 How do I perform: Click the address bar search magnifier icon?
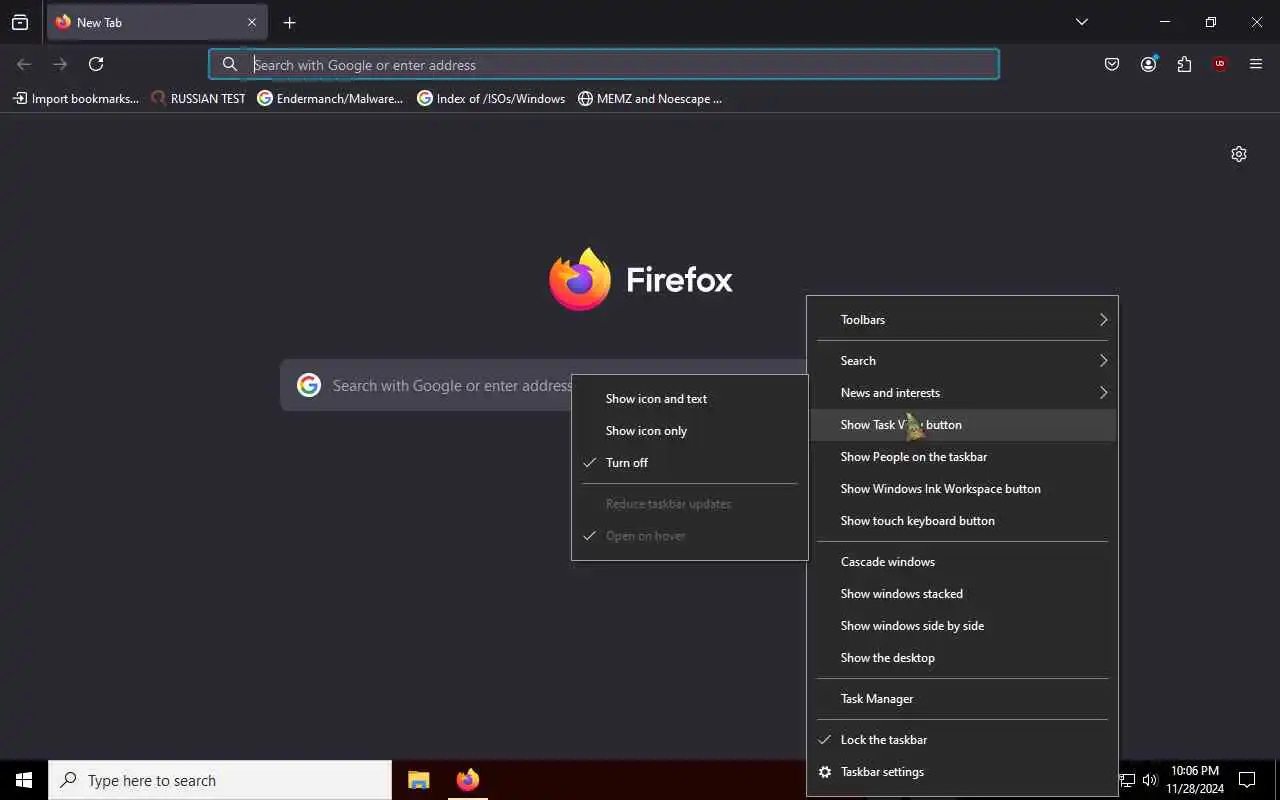230,64
